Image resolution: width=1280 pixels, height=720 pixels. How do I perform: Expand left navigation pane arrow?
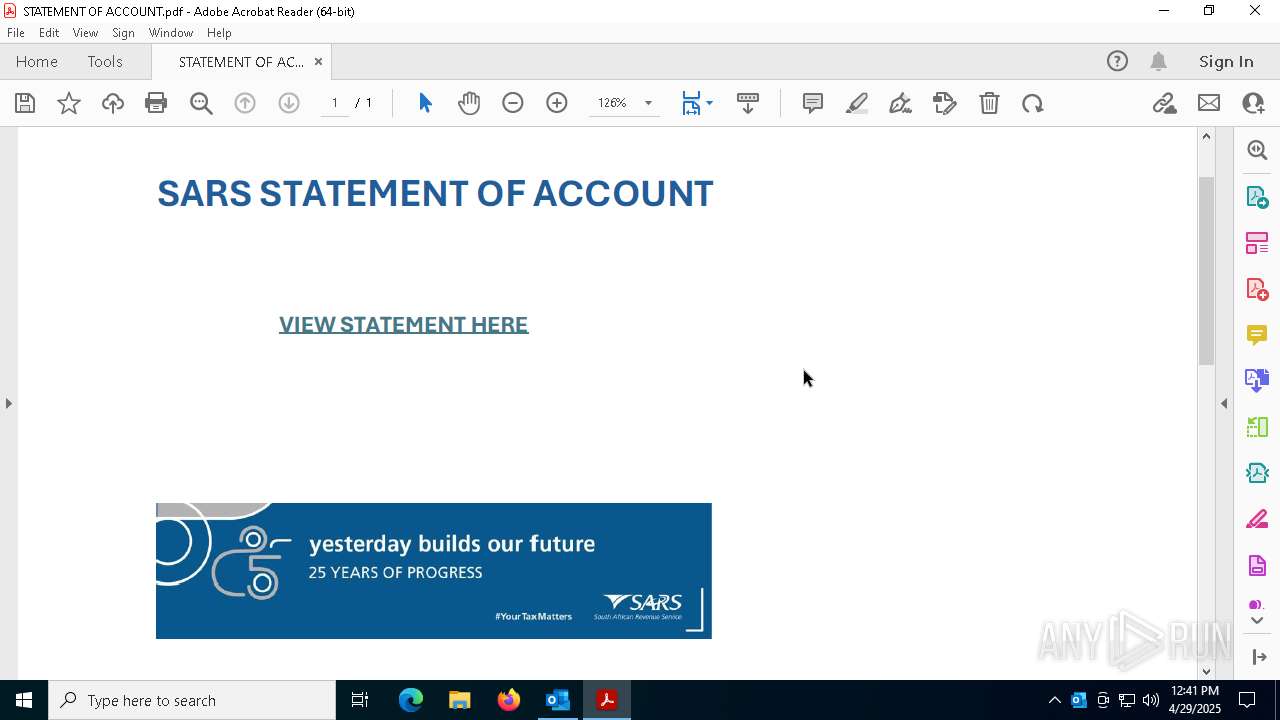click(9, 403)
